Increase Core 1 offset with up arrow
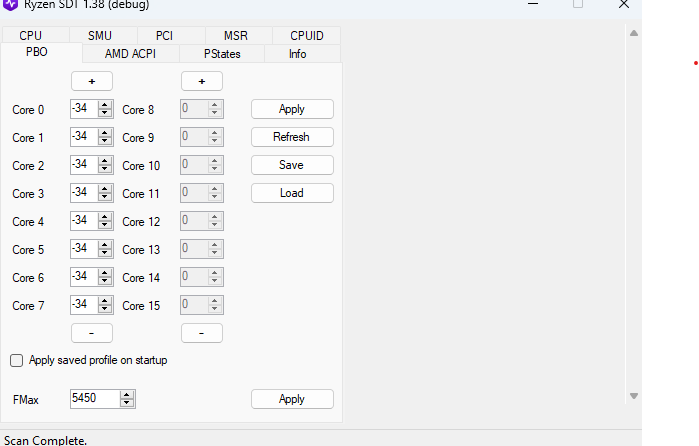The width and height of the screenshot is (699, 446). tap(105, 133)
